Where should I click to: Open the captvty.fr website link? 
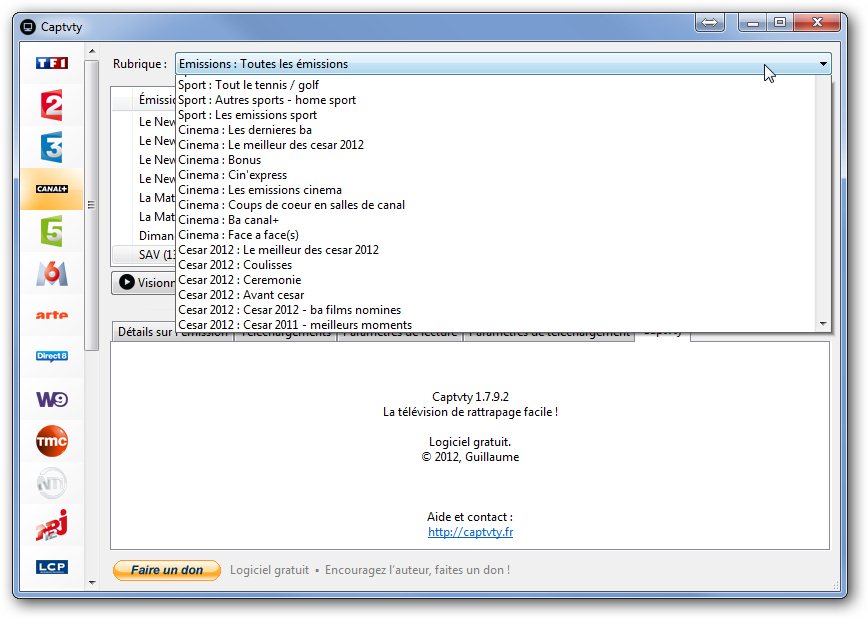coord(470,532)
